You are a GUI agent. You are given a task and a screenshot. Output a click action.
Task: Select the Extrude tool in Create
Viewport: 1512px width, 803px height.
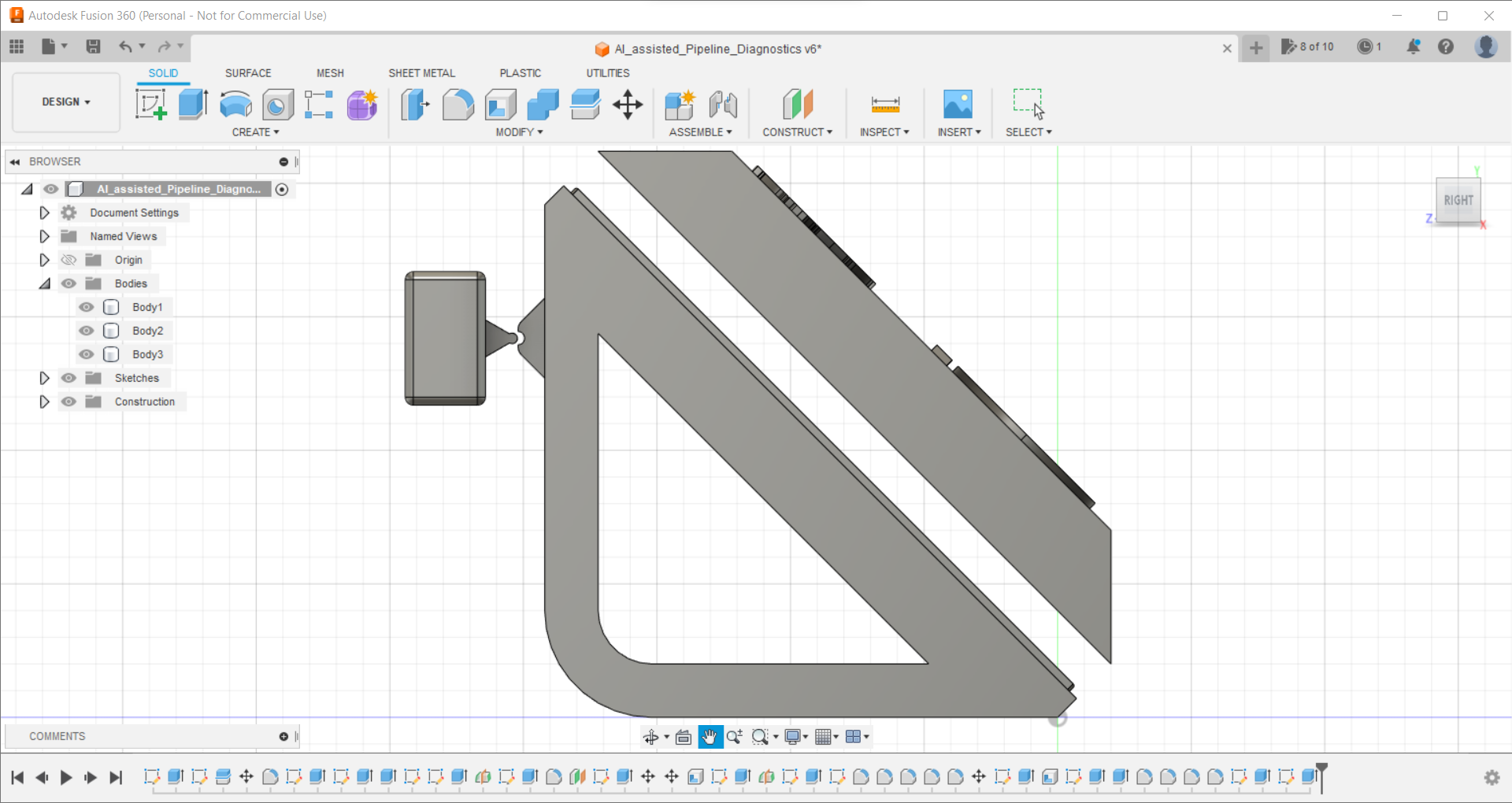click(x=193, y=104)
